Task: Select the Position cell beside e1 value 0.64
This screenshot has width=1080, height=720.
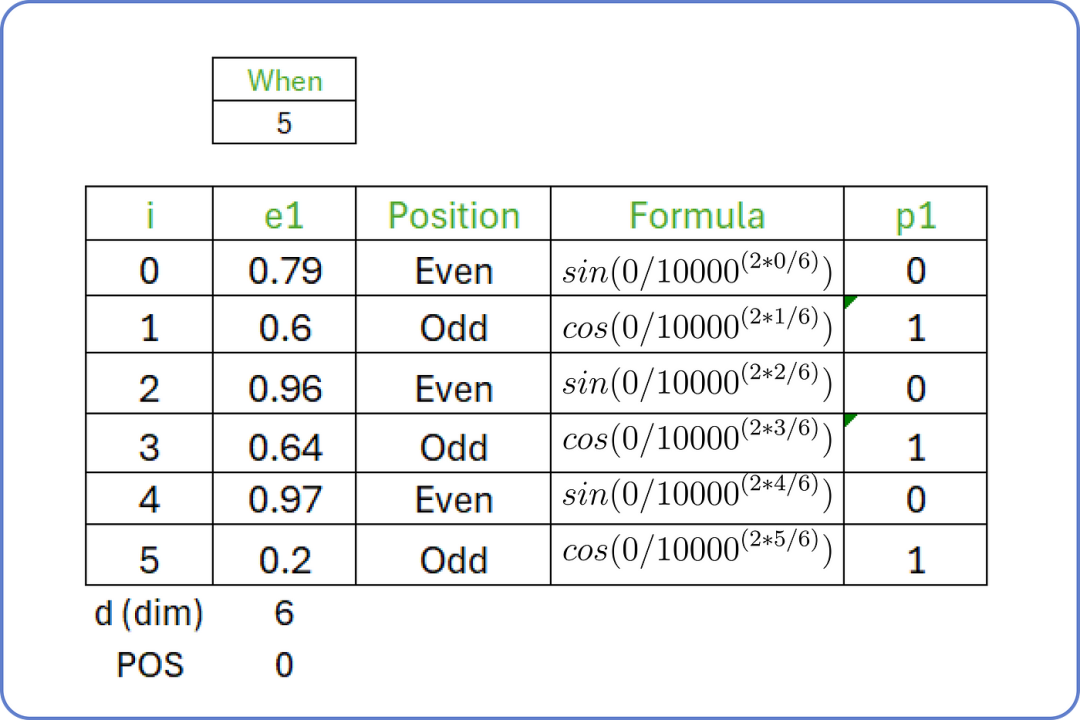Action: coord(453,446)
